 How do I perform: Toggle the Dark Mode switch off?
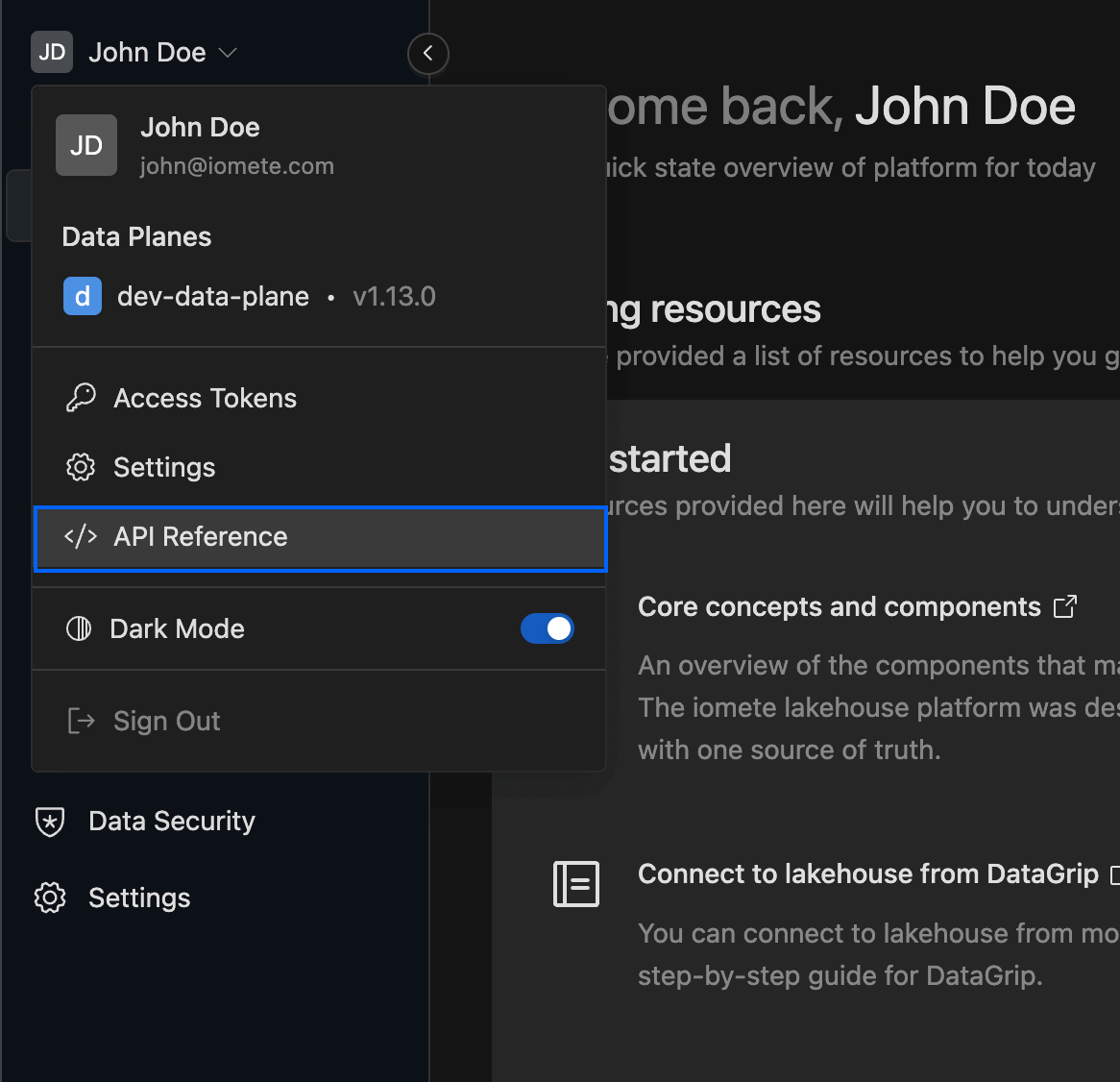[x=548, y=628]
